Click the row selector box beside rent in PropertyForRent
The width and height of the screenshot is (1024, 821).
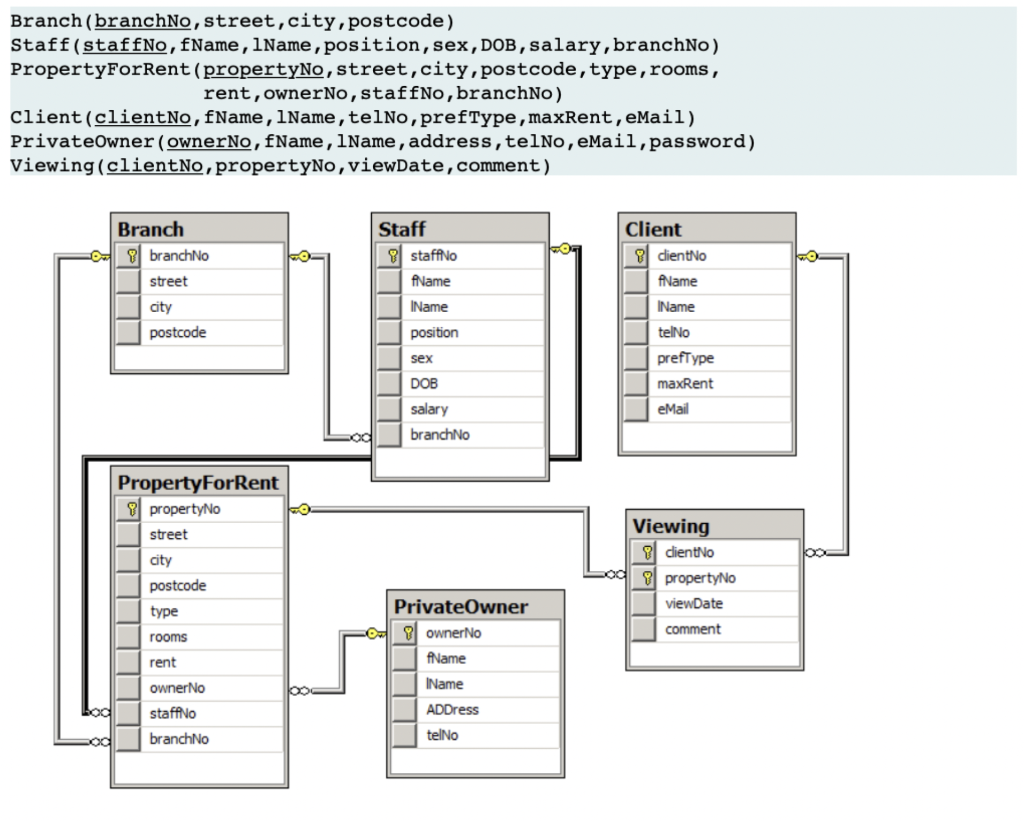click(129, 662)
